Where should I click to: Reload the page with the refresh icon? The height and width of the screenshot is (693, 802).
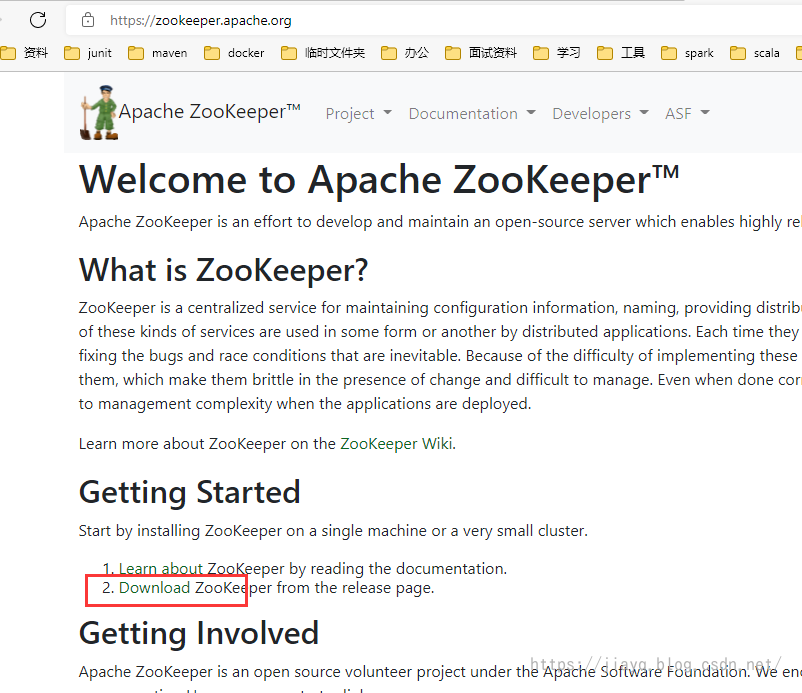(38, 20)
